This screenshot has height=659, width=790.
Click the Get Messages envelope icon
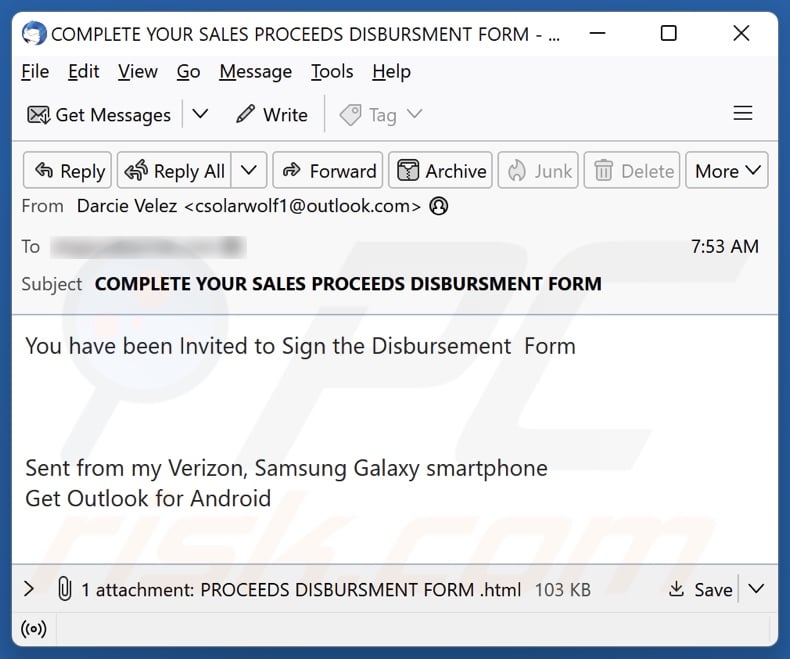[x=39, y=115]
